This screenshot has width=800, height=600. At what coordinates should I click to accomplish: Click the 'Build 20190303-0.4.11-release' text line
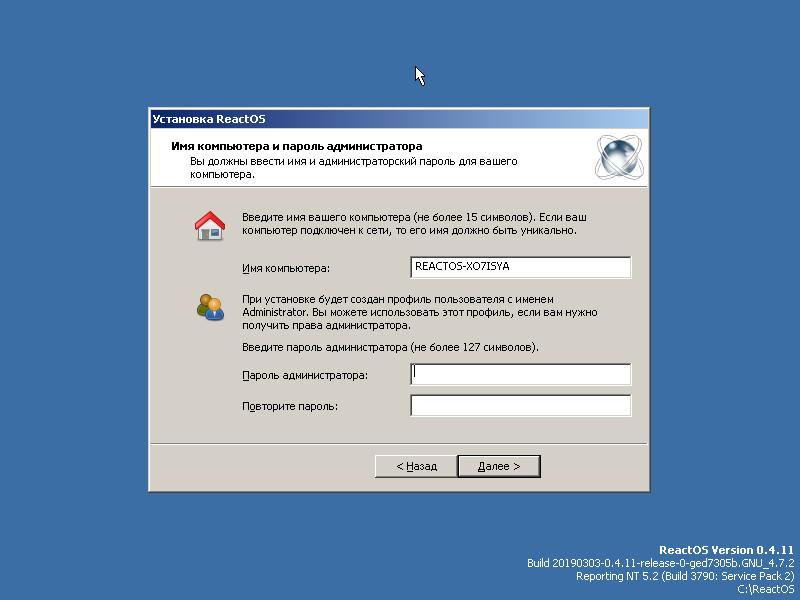tap(661, 563)
